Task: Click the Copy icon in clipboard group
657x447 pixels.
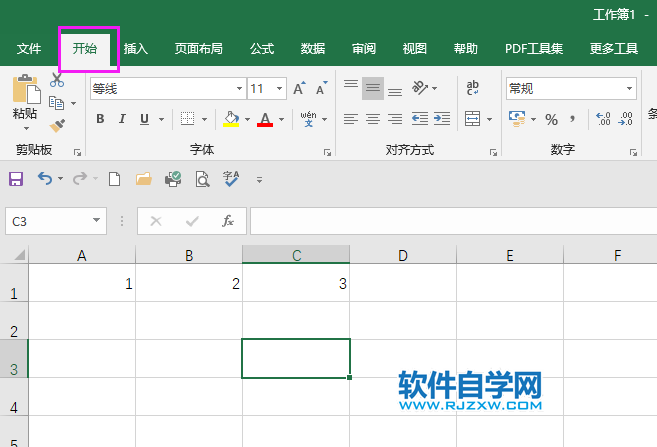Action: pyautogui.click(x=57, y=103)
